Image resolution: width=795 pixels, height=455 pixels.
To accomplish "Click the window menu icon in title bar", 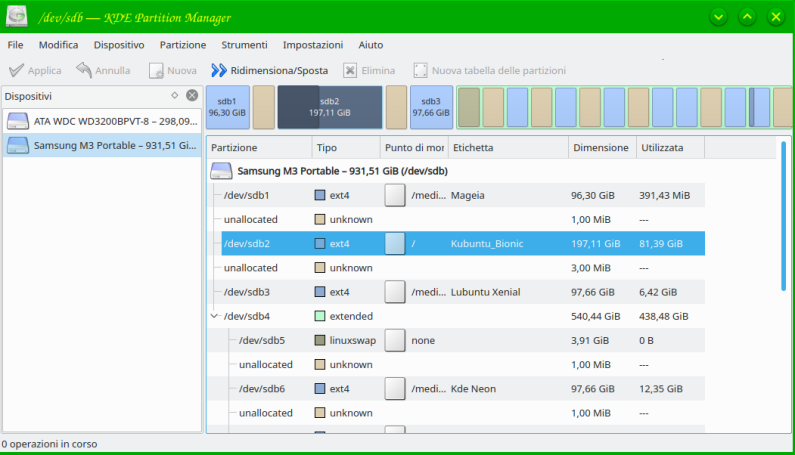I will click(16, 16).
